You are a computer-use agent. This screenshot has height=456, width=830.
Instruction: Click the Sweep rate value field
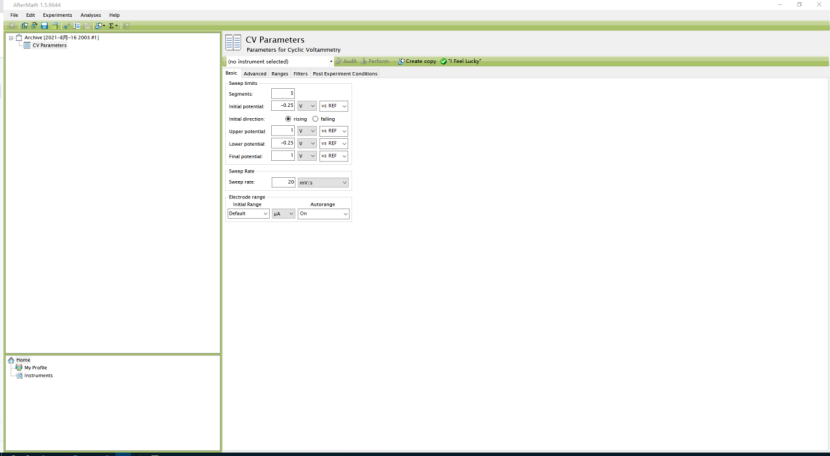tap(283, 182)
